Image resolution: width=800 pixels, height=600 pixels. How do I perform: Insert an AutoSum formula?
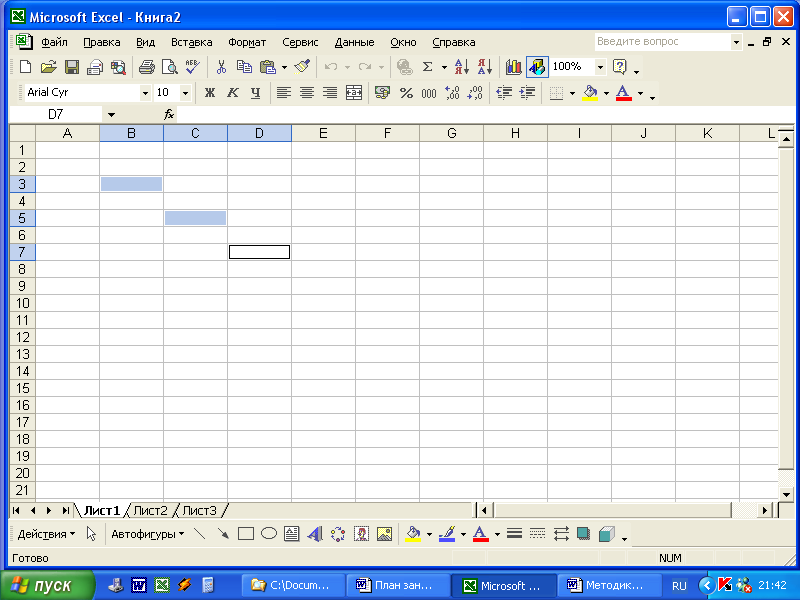click(428, 67)
